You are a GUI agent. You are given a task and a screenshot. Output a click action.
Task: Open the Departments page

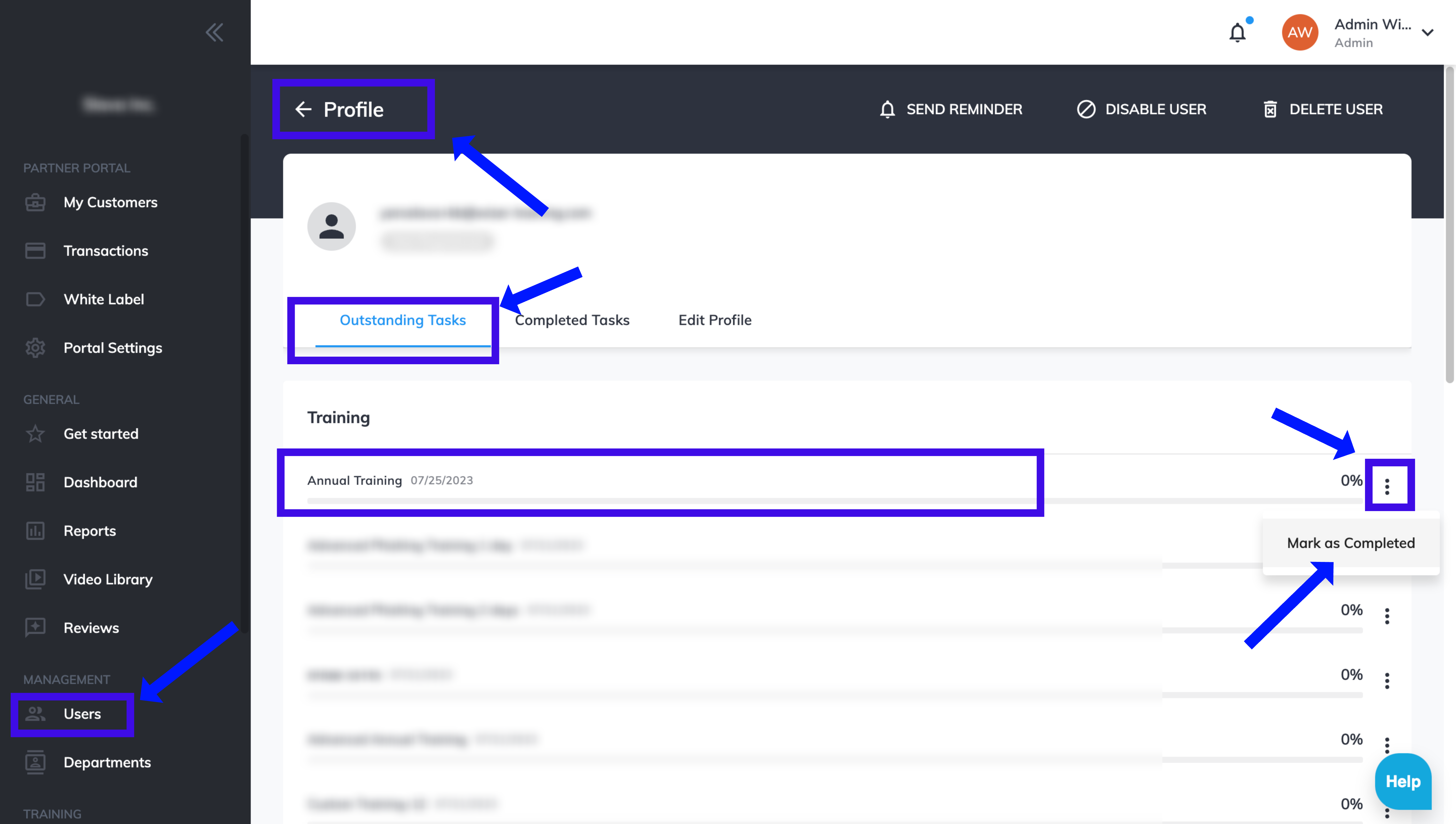tap(107, 762)
